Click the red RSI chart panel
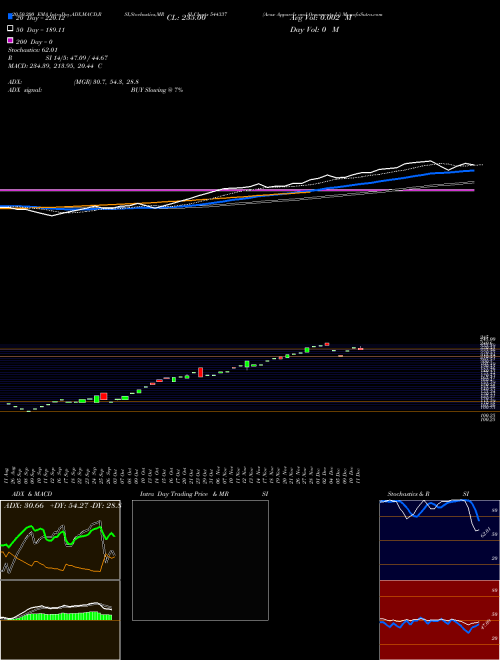500x660 pixels. pos(439,620)
